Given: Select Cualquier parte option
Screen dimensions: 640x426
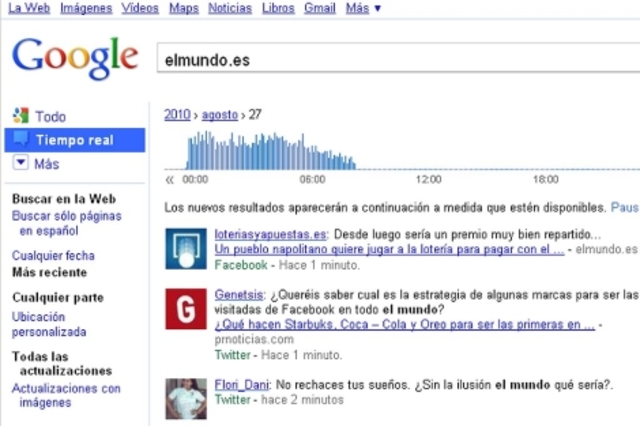Looking at the screenshot, I should [x=58, y=297].
